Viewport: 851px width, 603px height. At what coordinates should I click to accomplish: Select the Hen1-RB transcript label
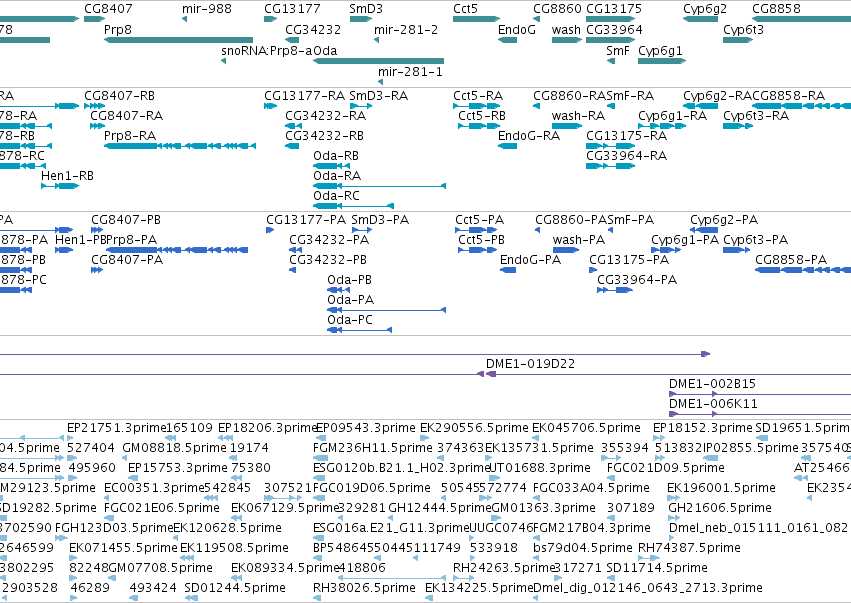tap(67, 176)
